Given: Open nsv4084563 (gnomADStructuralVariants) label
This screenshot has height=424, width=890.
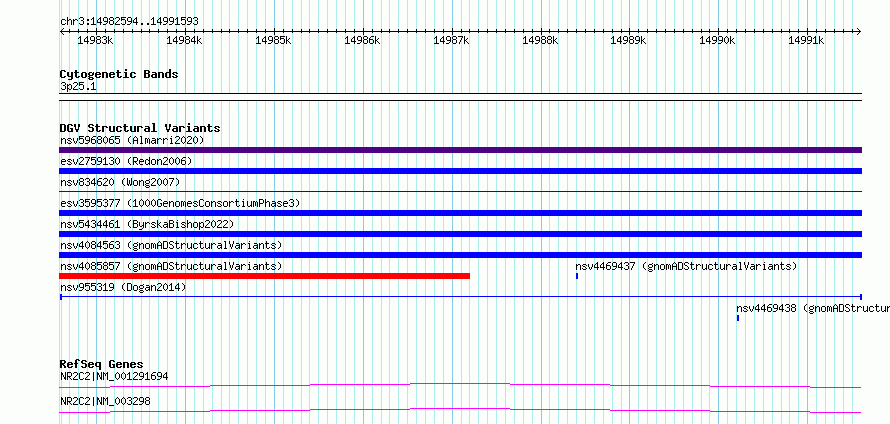Looking at the screenshot, I should pos(171,245).
